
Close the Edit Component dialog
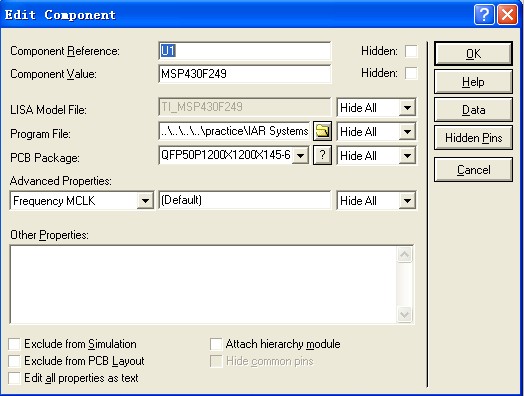[x=508, y=15]
